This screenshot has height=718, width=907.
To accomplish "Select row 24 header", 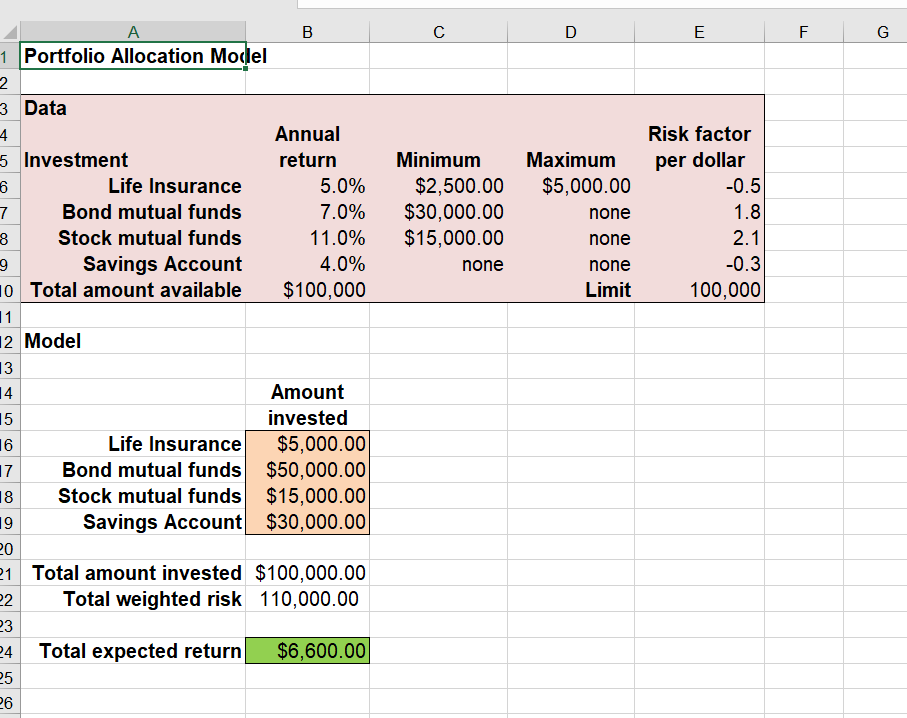I will [x=9, y=651].
